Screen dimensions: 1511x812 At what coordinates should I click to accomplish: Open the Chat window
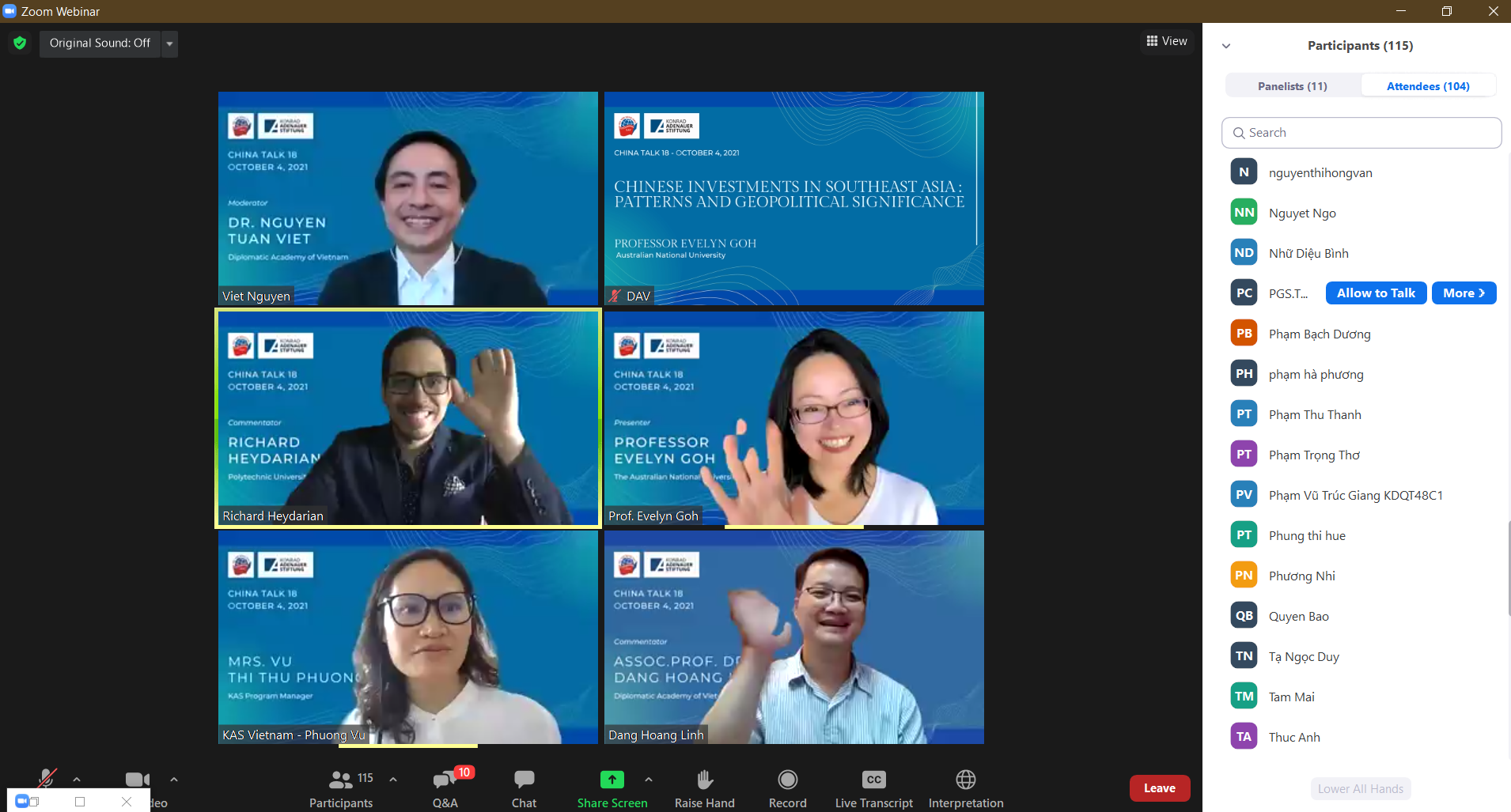click(x=524, y=780)
